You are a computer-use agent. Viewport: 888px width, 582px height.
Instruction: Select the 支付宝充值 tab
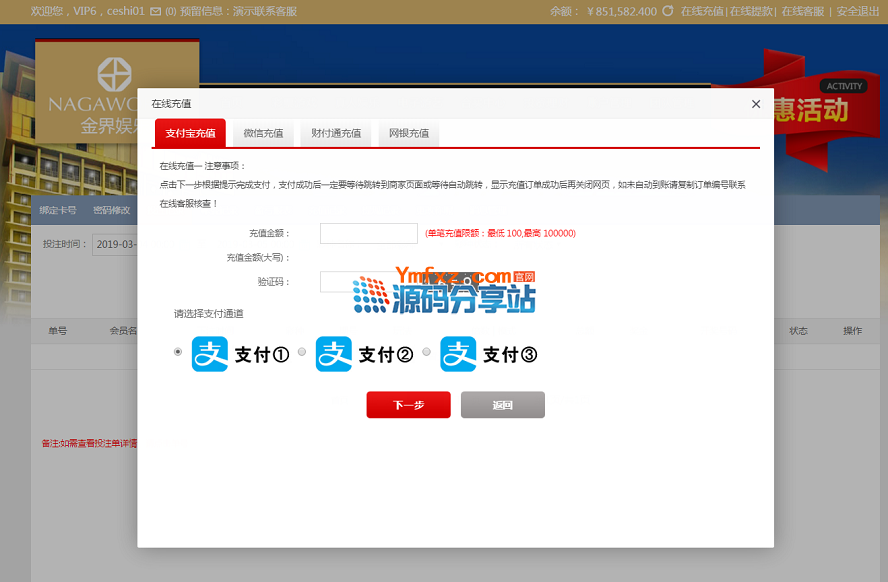(190, 133)
